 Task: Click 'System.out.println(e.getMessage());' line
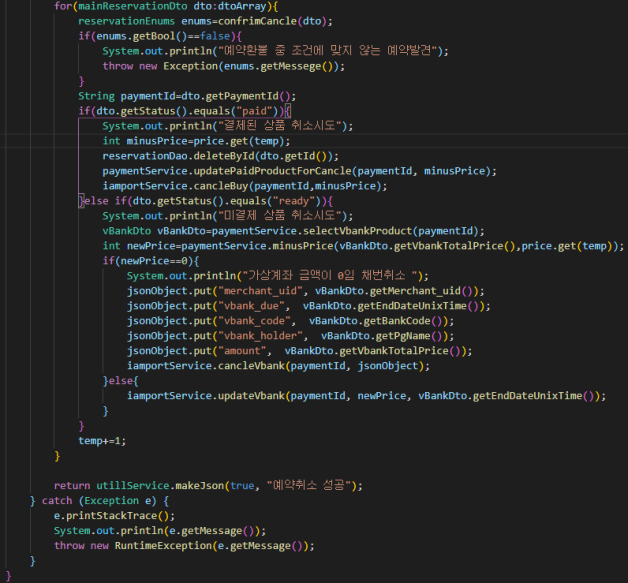pos(160,531)
